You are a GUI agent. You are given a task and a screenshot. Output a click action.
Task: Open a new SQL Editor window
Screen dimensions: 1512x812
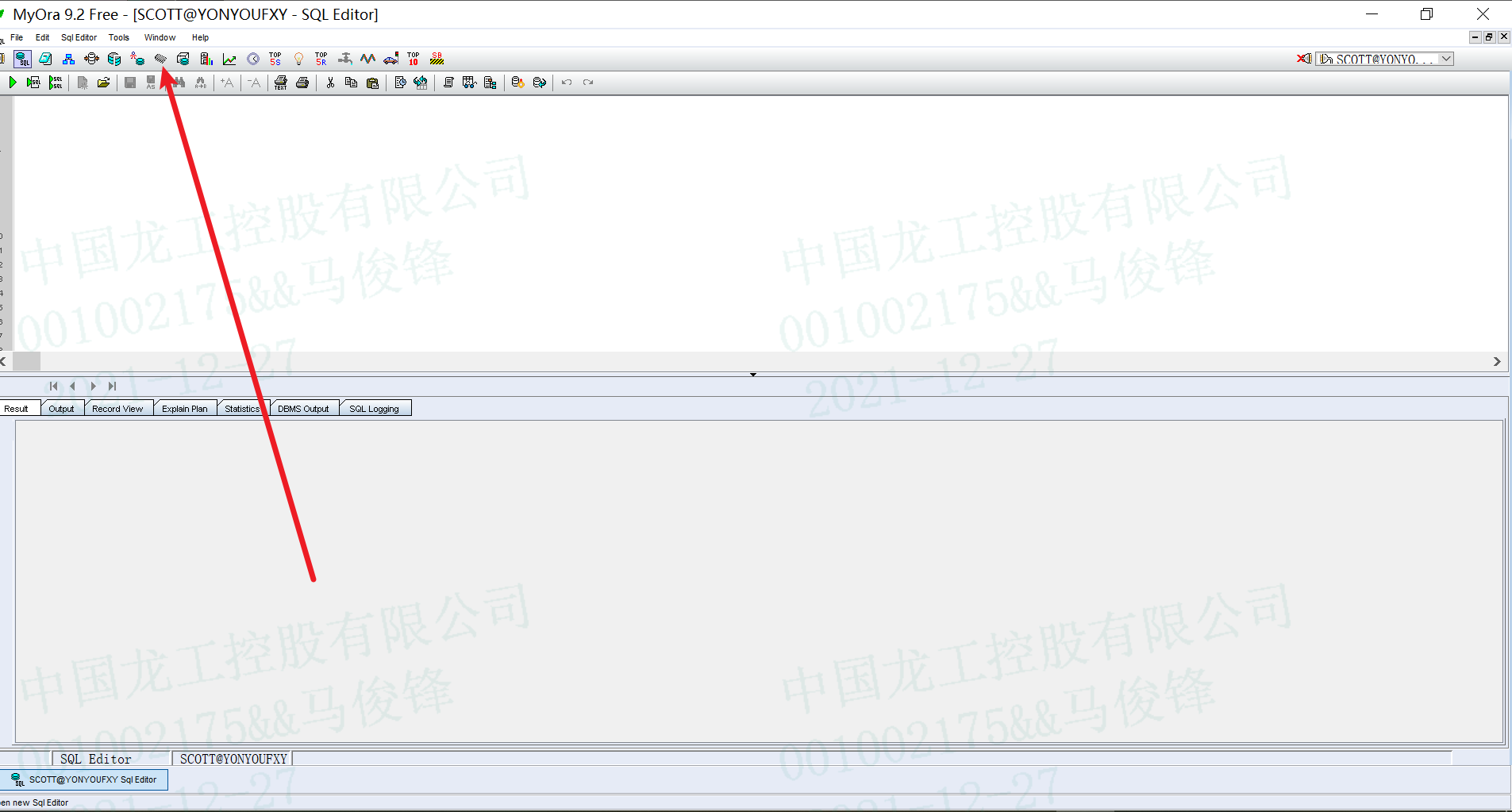[22, 59]
